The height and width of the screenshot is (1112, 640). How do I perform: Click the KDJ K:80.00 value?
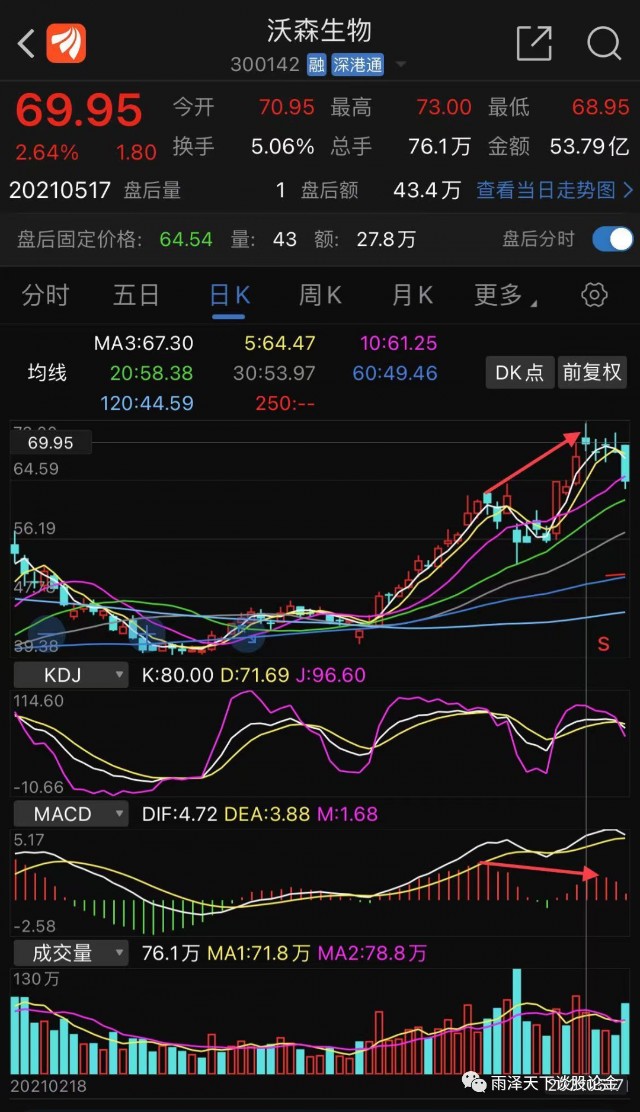[177, 674]
